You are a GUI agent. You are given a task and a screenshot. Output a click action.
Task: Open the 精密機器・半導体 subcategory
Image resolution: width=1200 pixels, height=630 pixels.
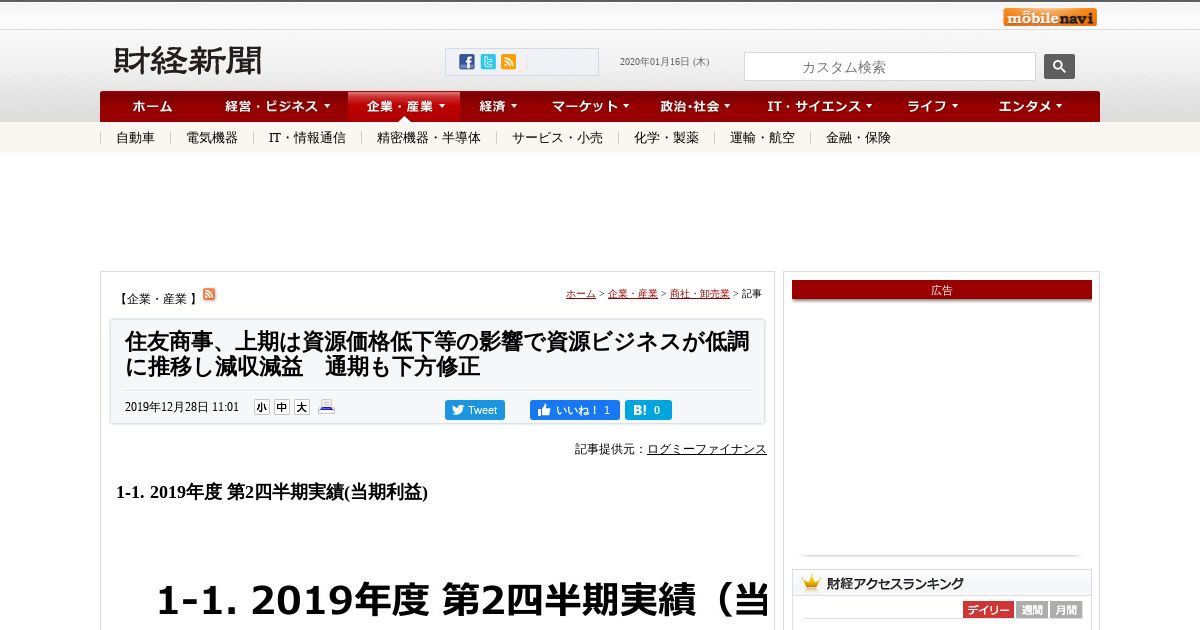point(429,138)
